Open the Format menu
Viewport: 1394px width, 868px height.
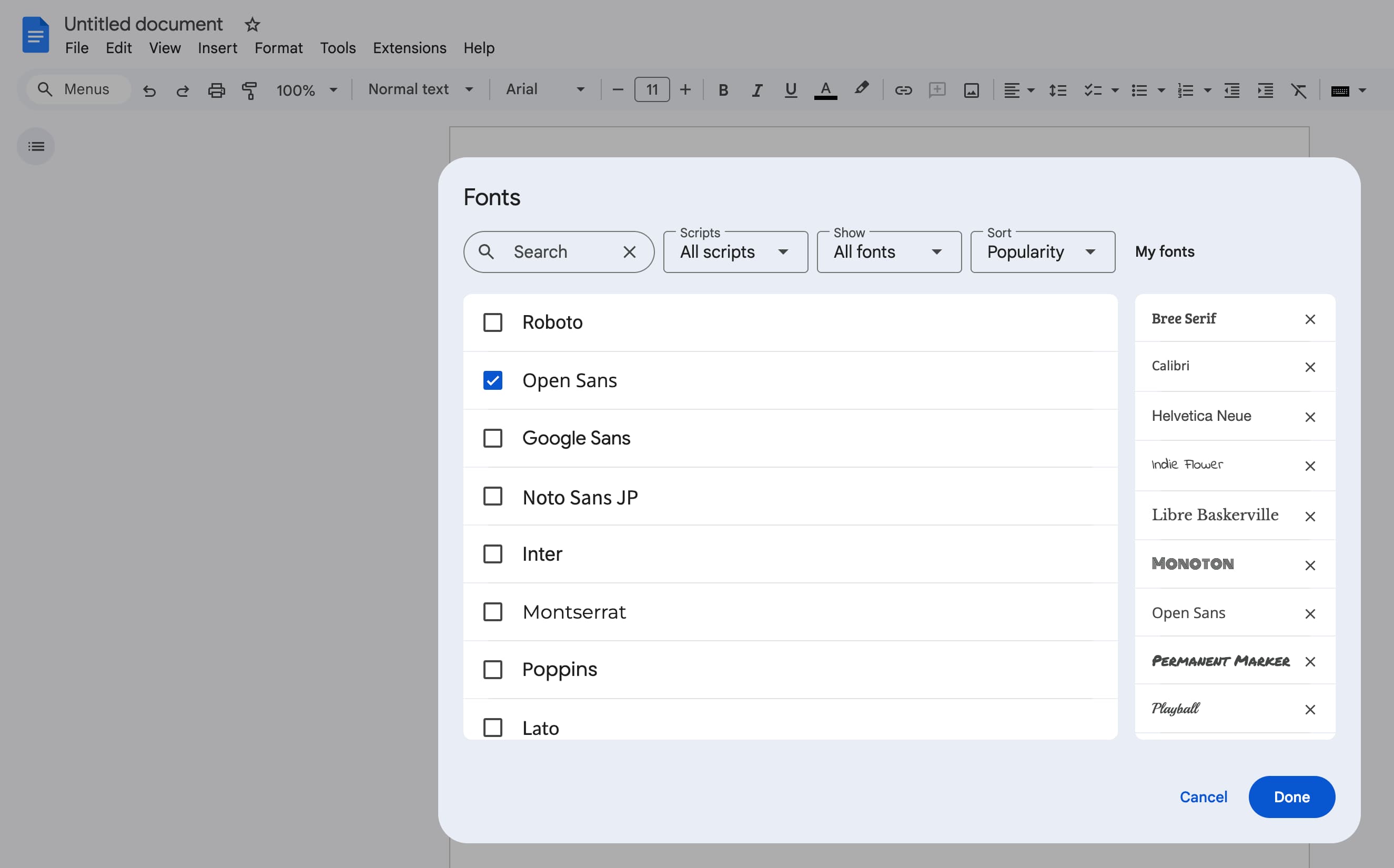278,48
